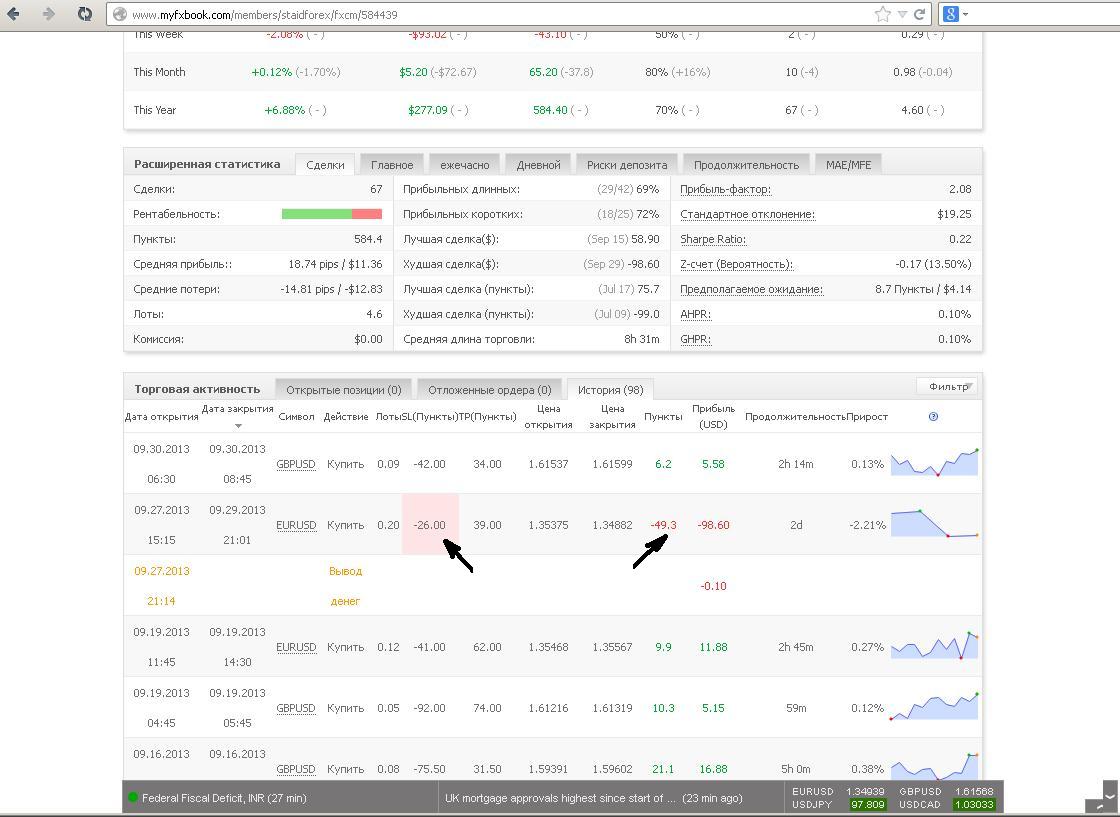
Task: Click the 584.4 Пункты statistic value
Action: tap(368, 239)
